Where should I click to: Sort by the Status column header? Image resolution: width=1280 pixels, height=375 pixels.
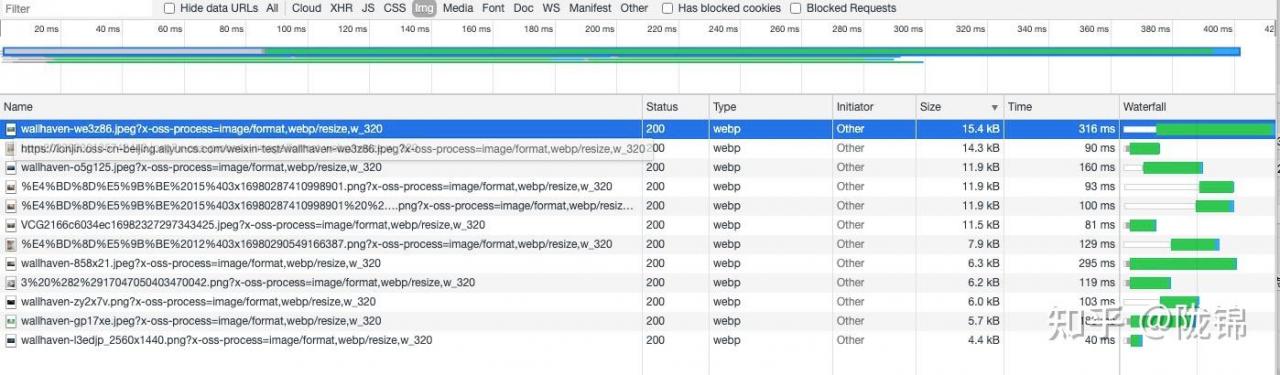click(676, 107)
